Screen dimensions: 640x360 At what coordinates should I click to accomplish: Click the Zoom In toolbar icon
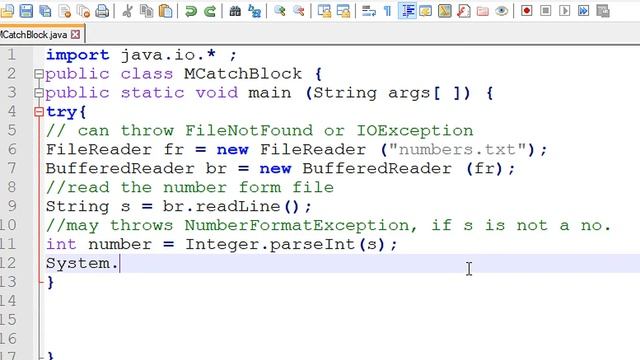(280, 11)
